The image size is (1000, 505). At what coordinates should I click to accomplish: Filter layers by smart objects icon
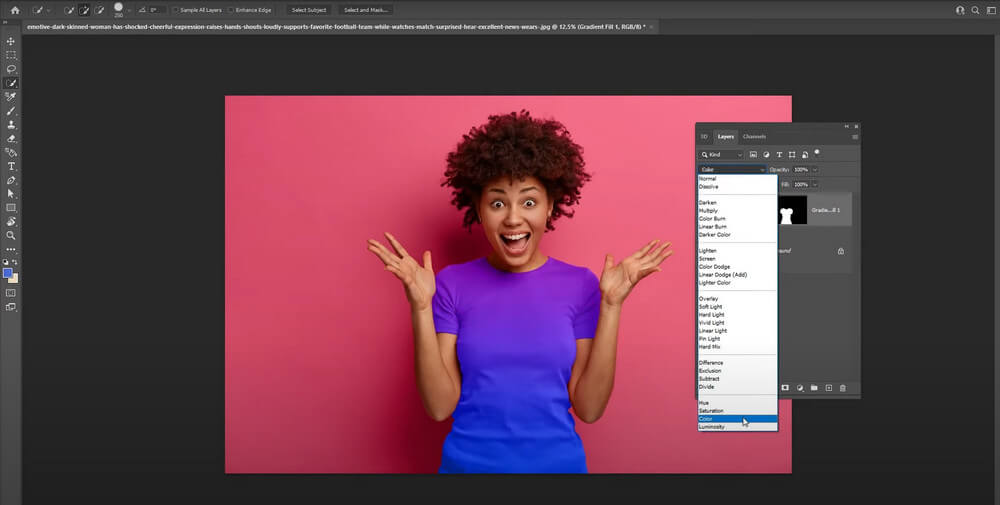coord(805,154)
